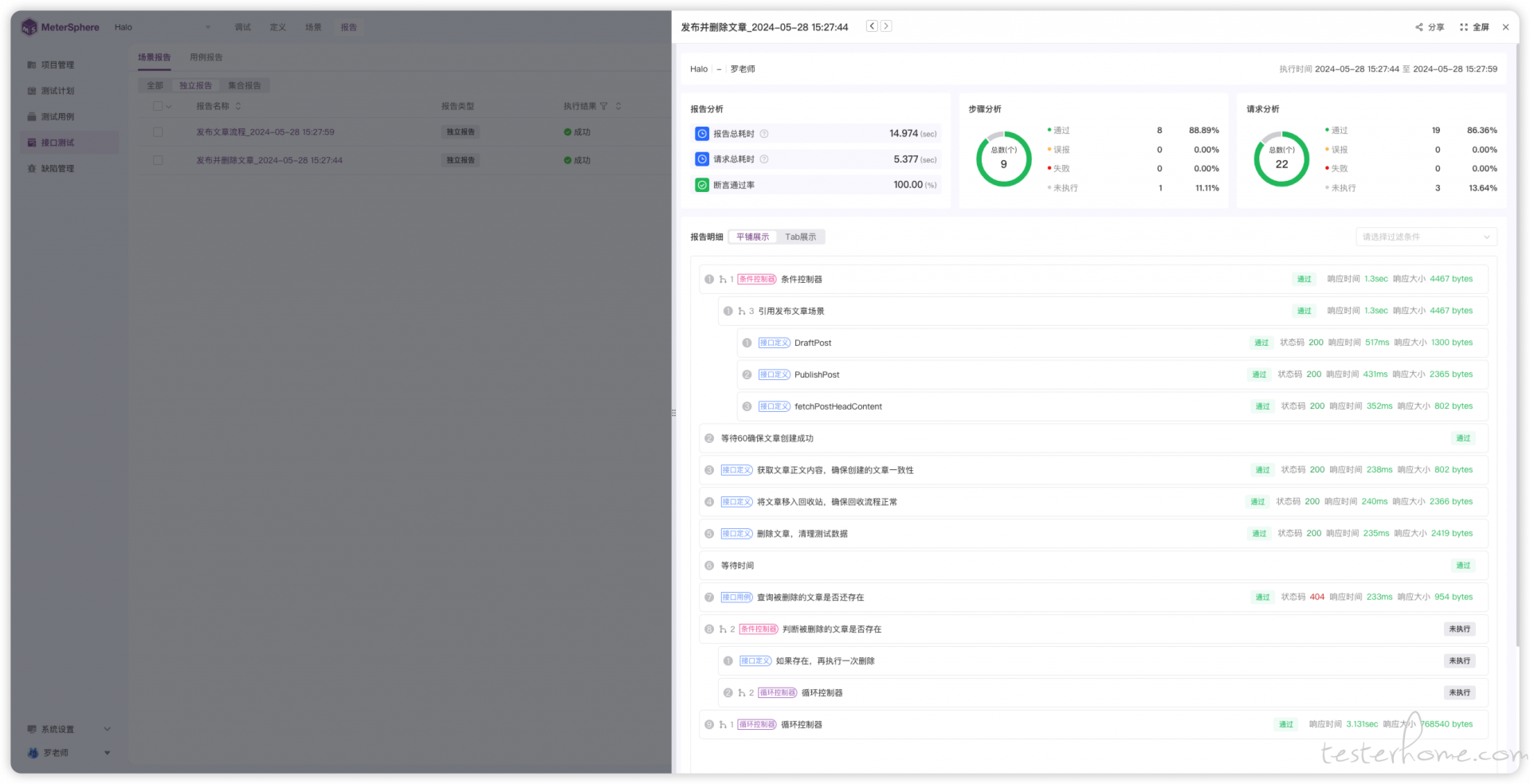This screenshot has height=784, width=1530.
Task: Click branch icon on 引用发布文章场景 row
Action: coord(742,312)
